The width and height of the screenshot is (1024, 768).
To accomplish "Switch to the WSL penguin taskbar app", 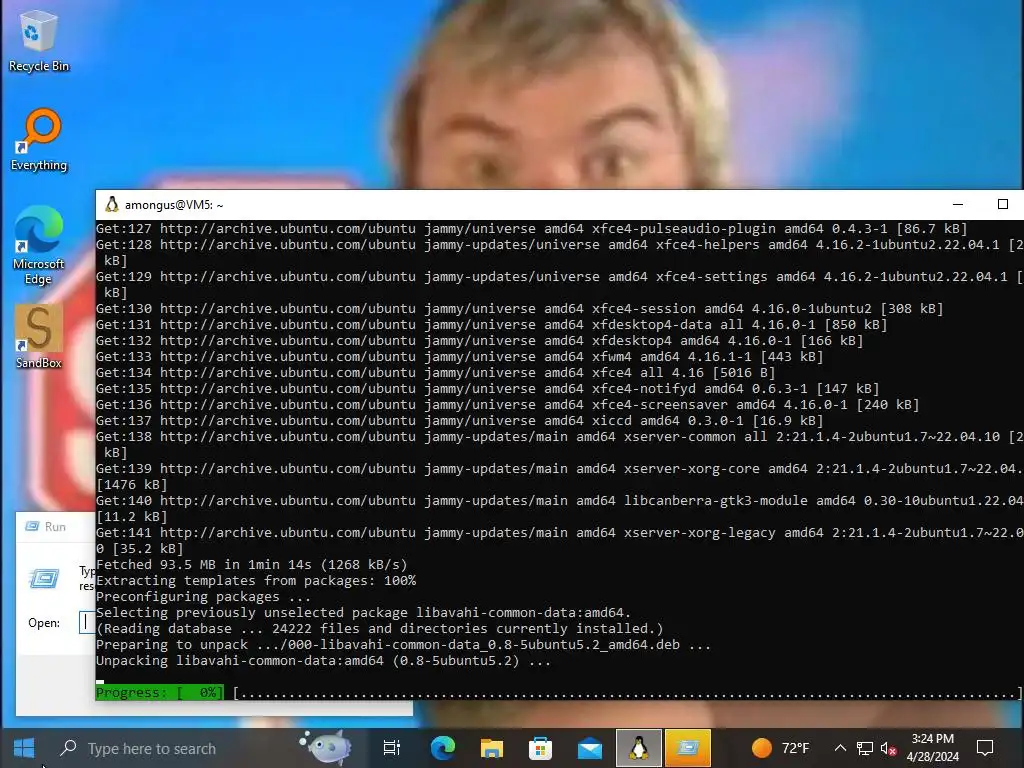I will point(639,748).
